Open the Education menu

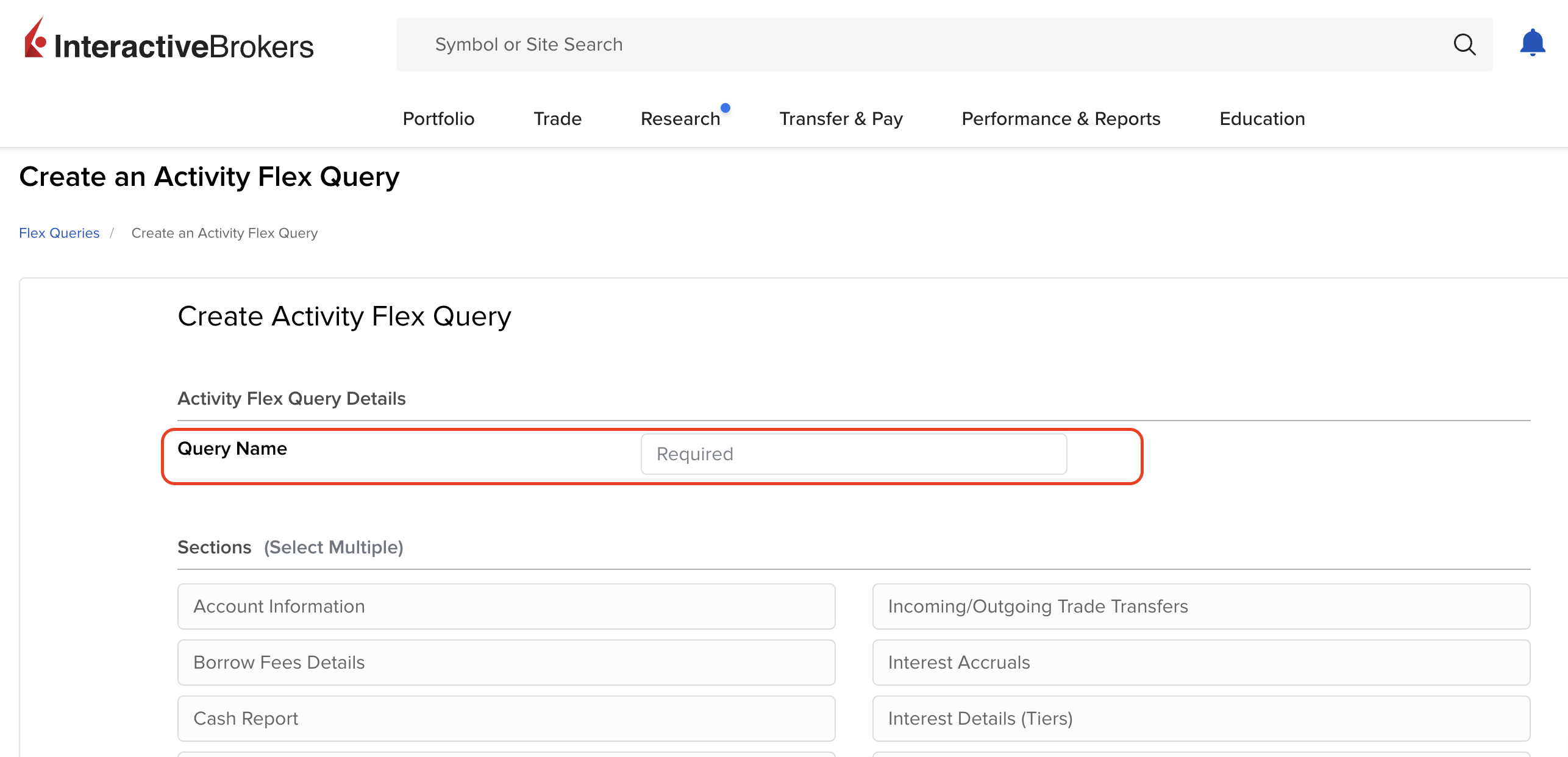tap(1261, 118)
